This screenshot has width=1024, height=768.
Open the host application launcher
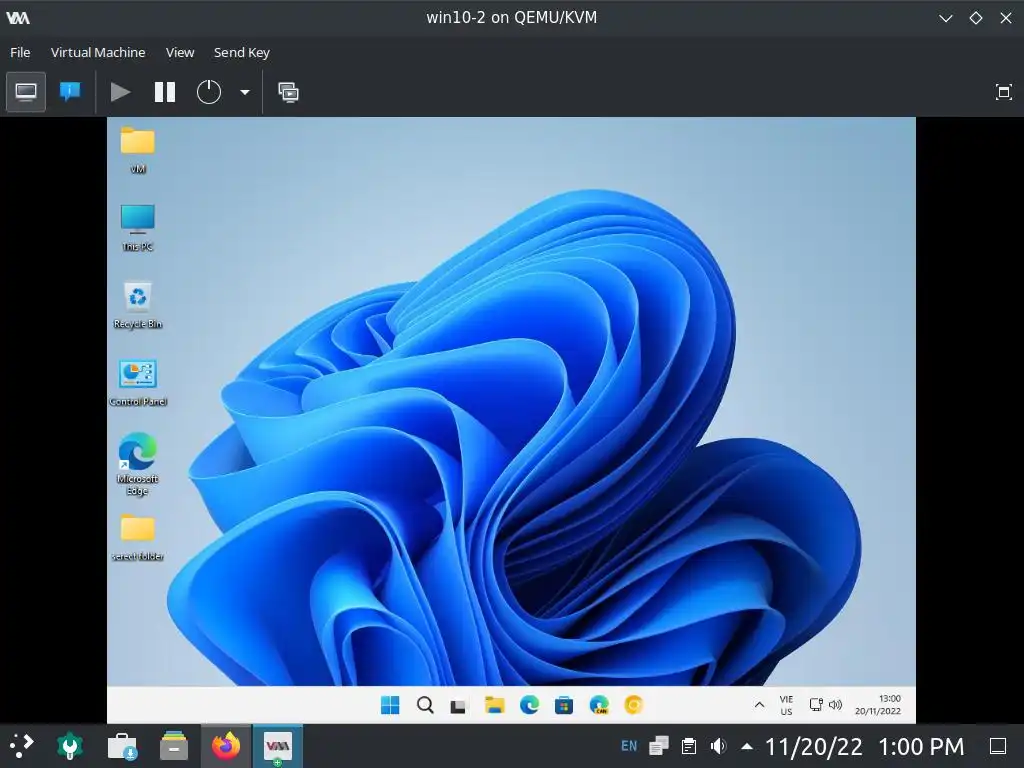point(22,745)
